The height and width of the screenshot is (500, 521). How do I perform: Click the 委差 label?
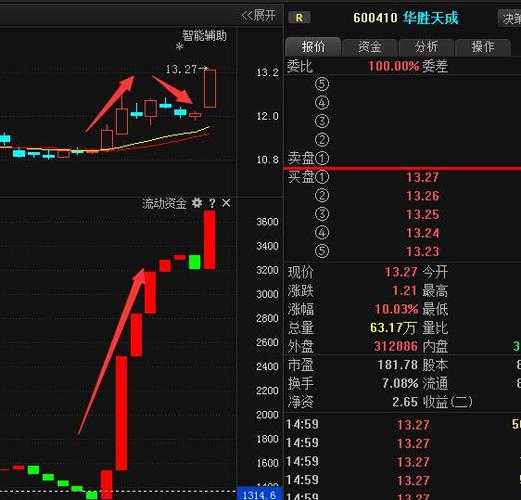click(435, 66)
